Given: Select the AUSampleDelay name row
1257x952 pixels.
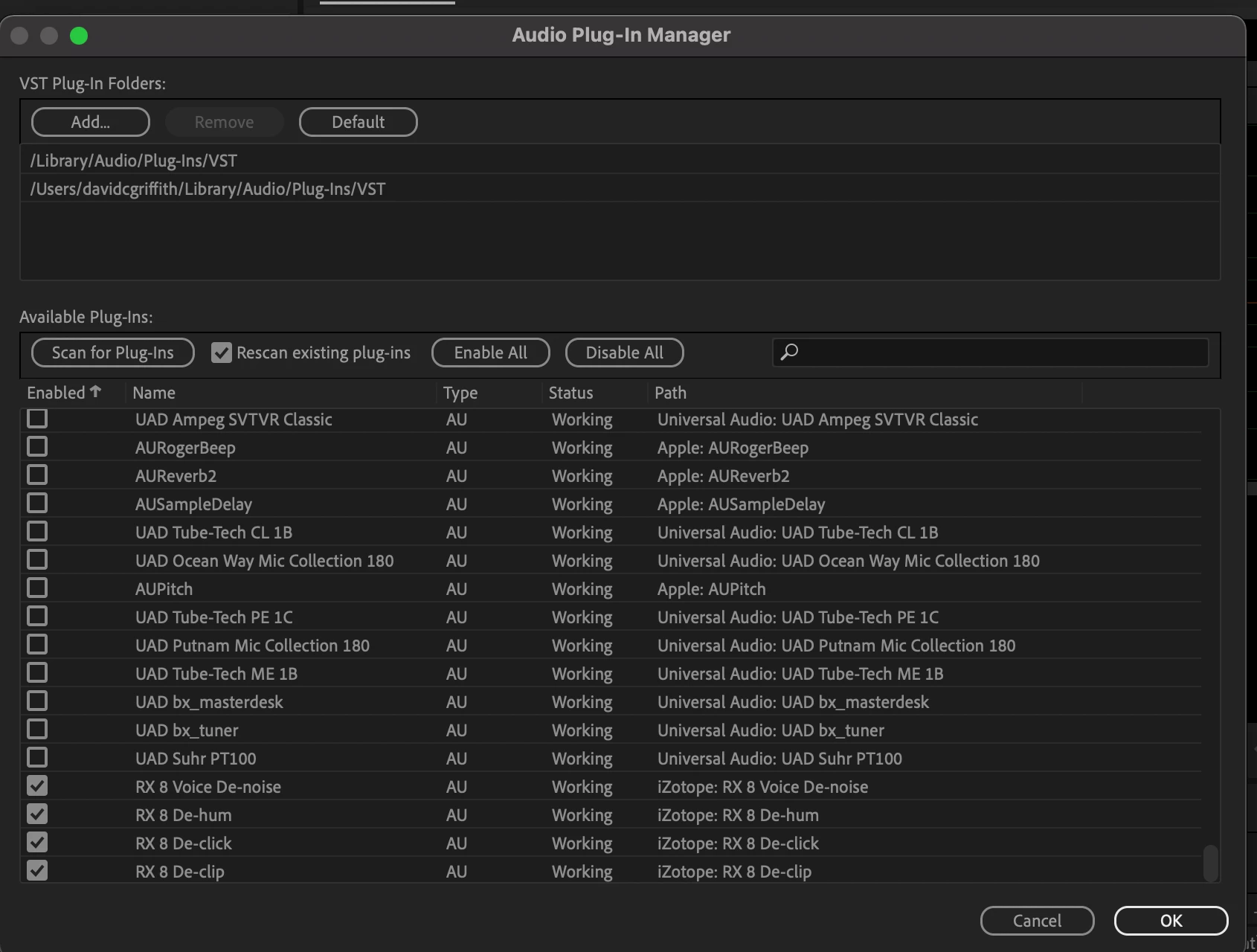Looking at the screenshot, I should [193, 504].
